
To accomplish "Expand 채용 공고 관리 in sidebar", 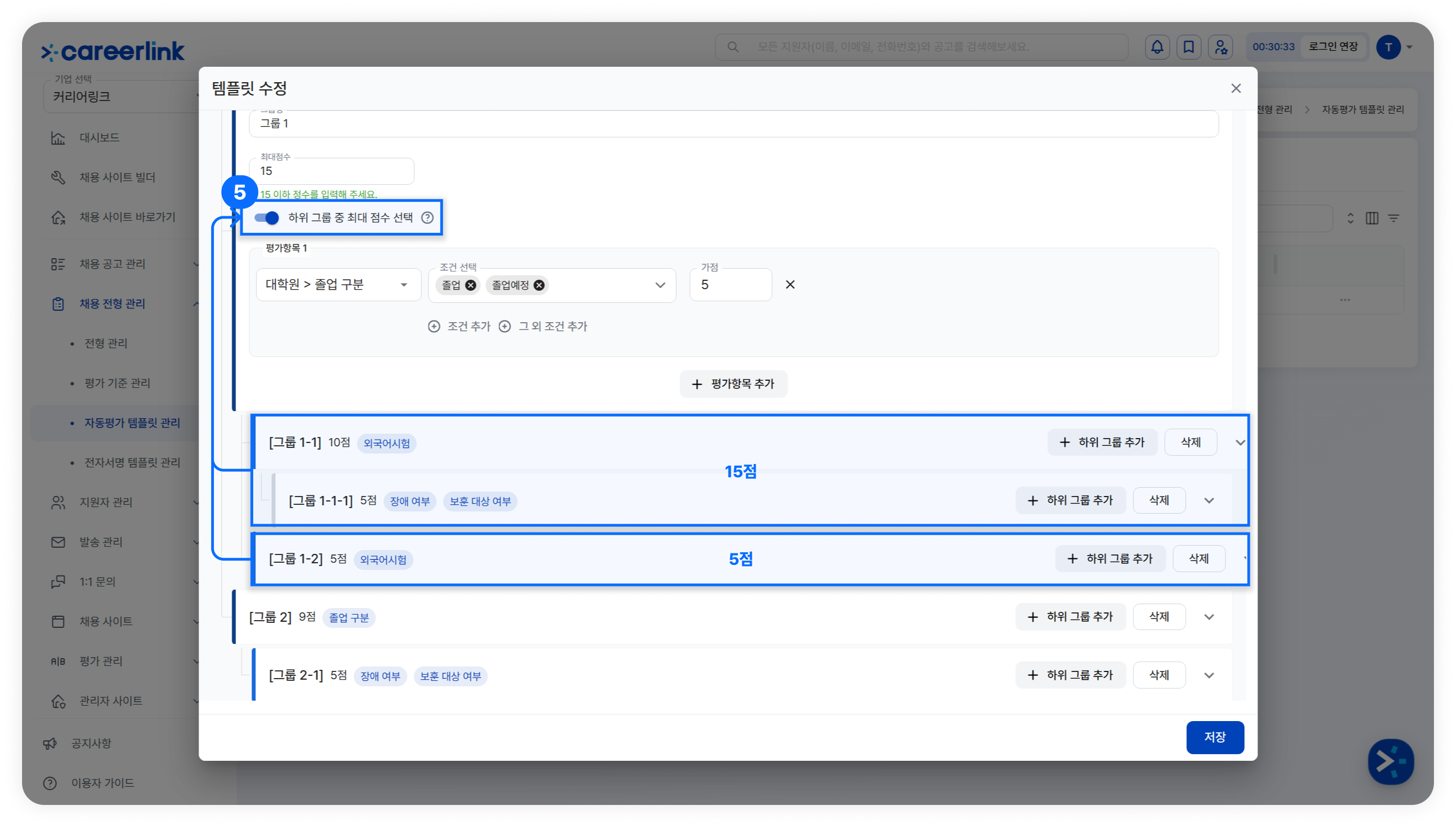I will click(125, 264).
